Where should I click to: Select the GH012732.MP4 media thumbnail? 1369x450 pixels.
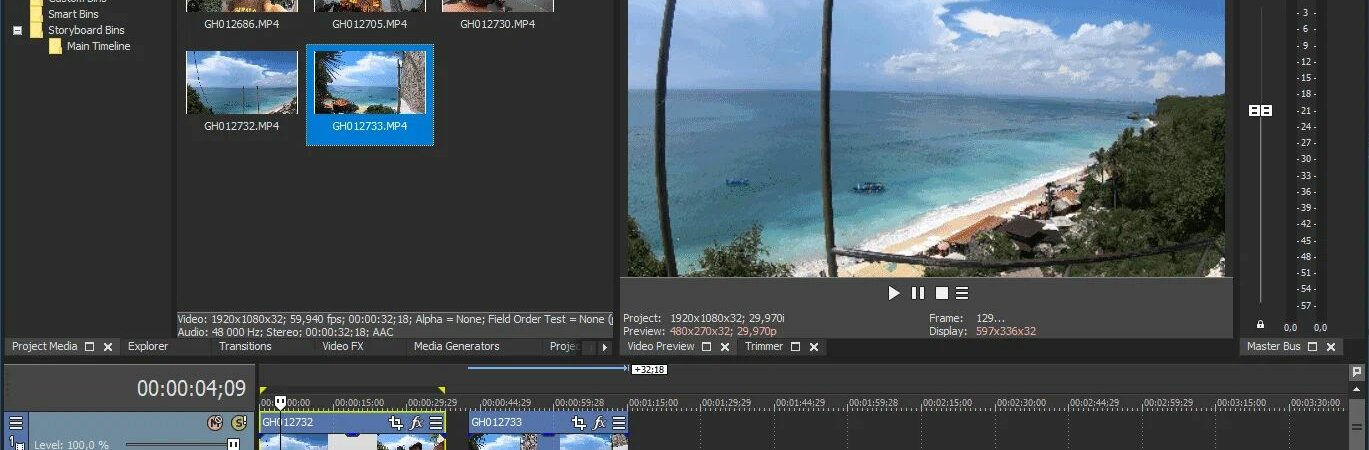pyautogui.click(x=242, y=83)
